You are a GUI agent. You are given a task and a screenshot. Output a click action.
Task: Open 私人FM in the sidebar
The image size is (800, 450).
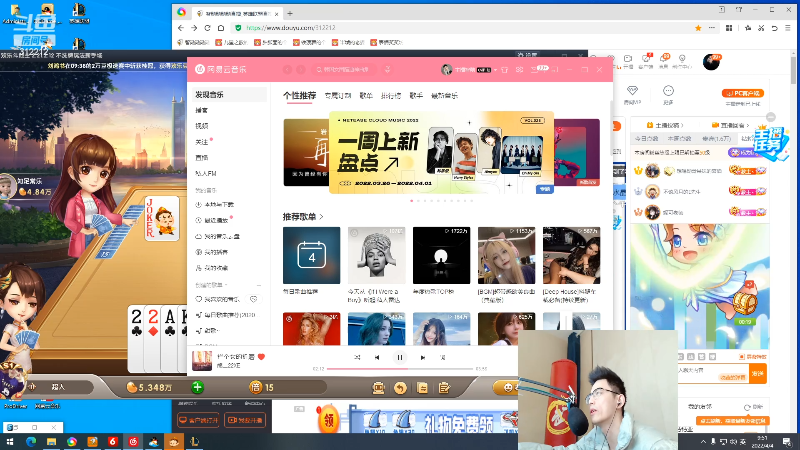click(206, 173)
